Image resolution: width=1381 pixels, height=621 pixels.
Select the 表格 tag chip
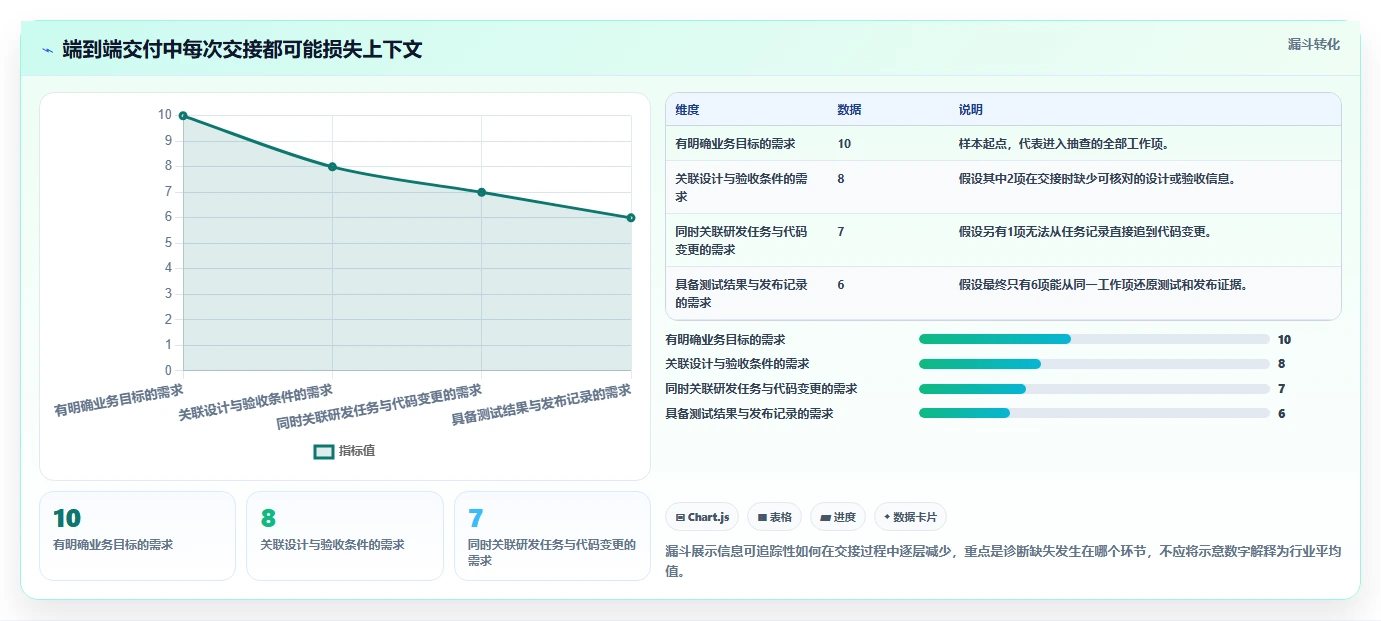[x=775, y=517]
